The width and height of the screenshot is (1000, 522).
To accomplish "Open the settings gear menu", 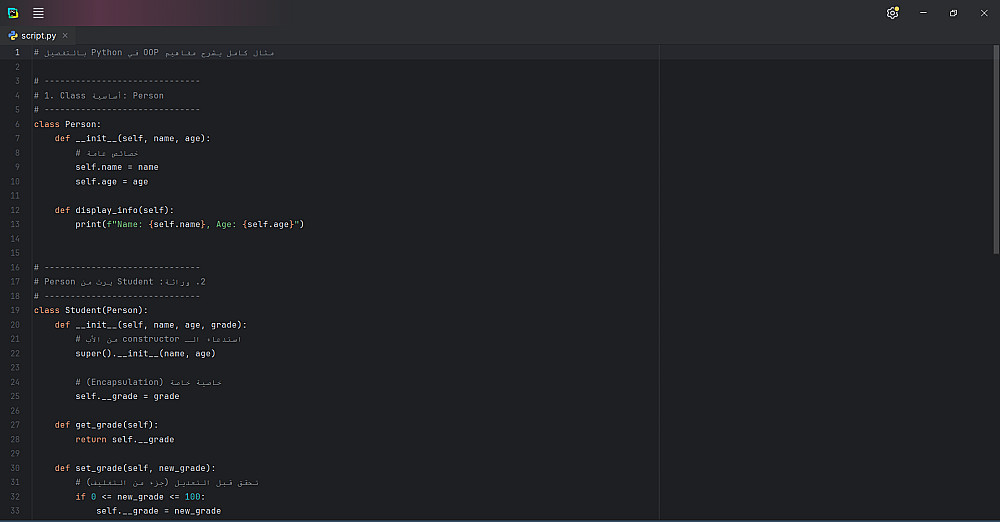I will coord(892,13).
